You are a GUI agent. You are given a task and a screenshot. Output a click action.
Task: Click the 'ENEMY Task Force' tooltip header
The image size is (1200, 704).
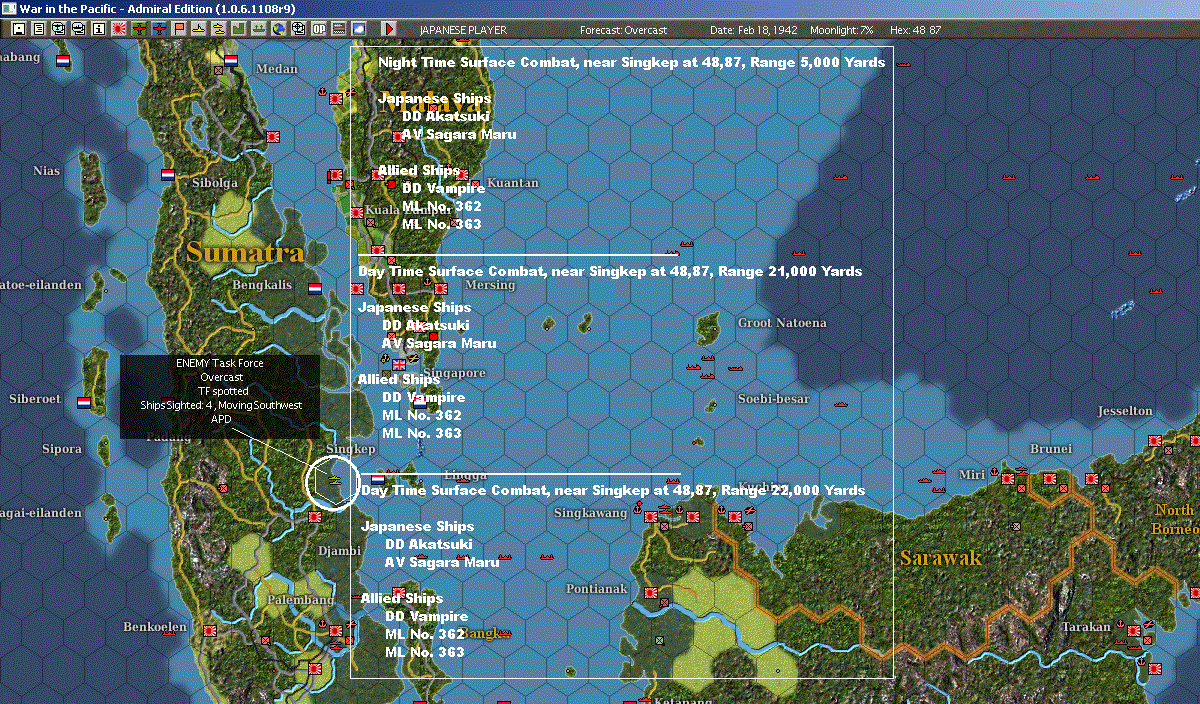(220, 364)
